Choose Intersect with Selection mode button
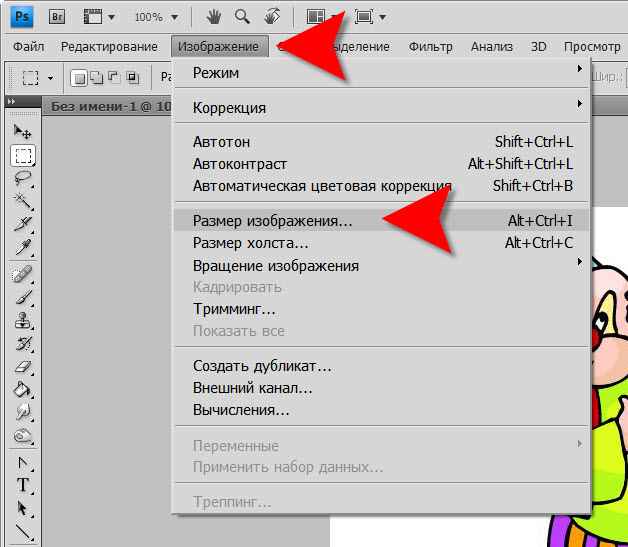The image size is (628, 547). 132,77
